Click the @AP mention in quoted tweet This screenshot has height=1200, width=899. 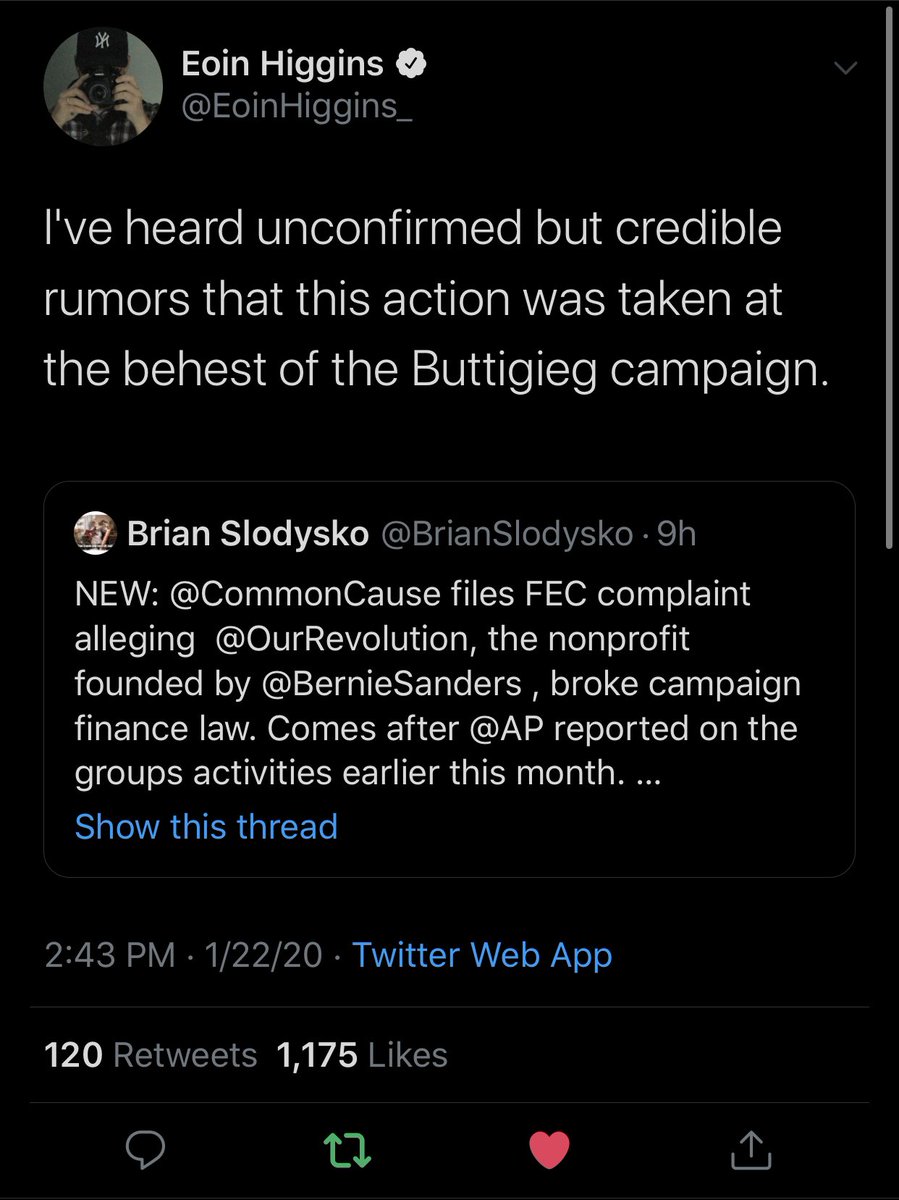530,727
